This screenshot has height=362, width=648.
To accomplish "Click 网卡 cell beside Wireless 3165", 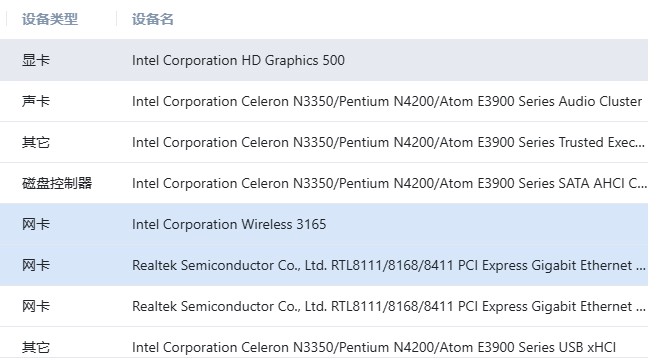I will 36,224.
